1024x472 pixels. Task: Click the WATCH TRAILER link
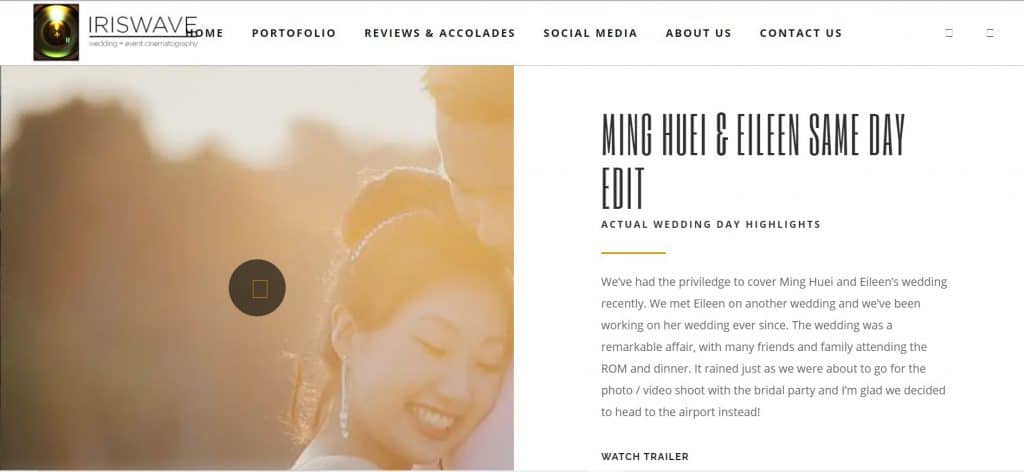[x=645, y=457]
